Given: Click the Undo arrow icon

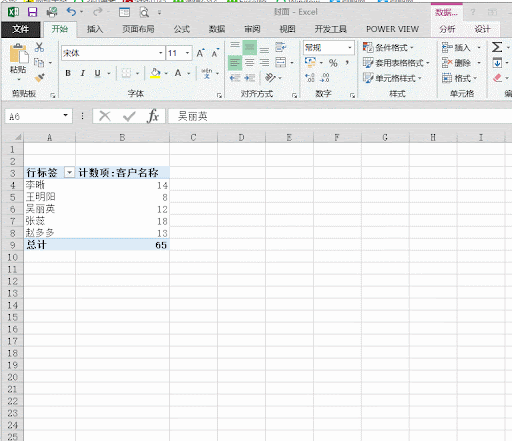Looking at the screenshot, I should [71, 12].
